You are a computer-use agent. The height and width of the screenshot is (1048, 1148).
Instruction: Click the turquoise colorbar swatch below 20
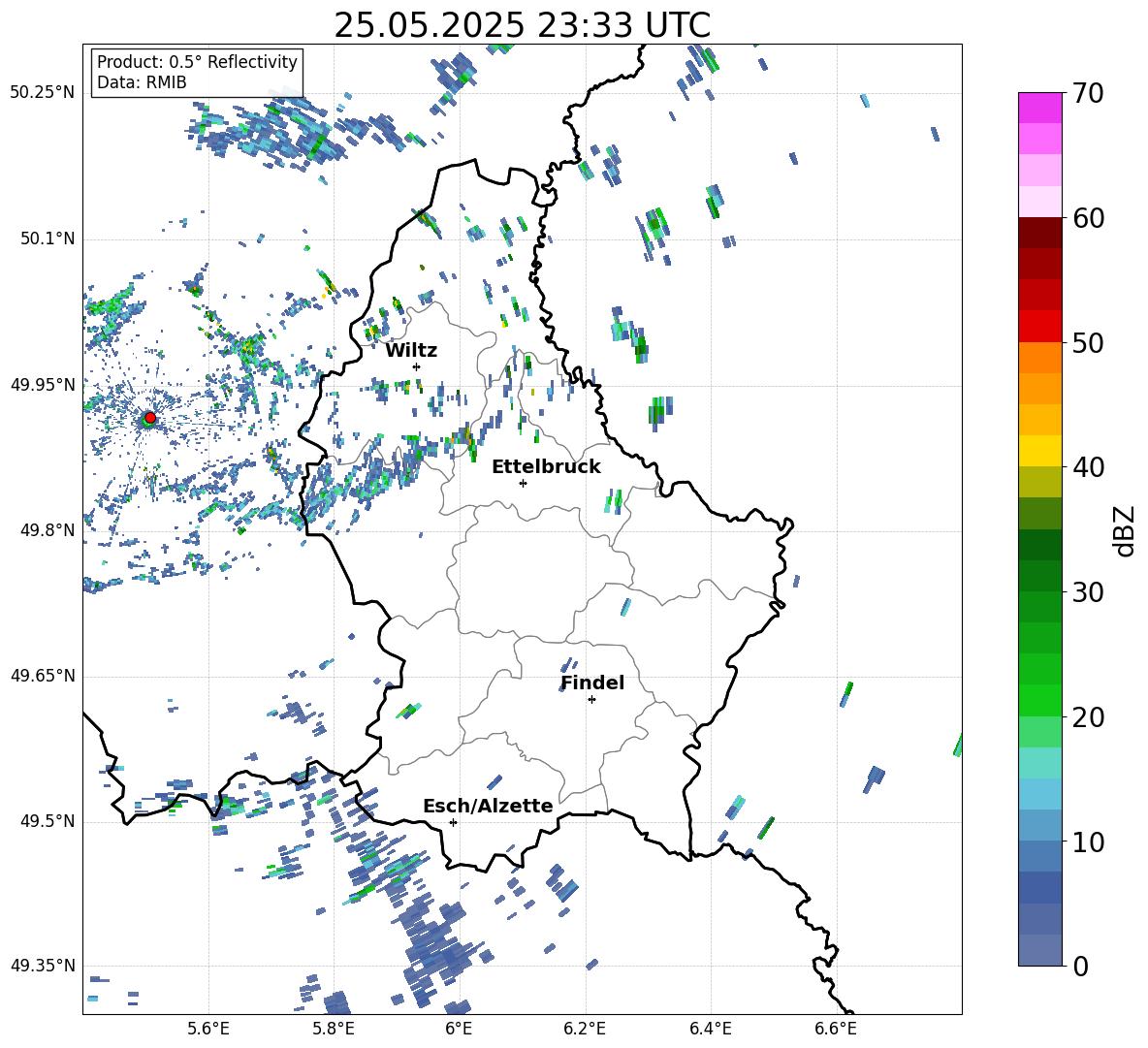click(1039, 763)
